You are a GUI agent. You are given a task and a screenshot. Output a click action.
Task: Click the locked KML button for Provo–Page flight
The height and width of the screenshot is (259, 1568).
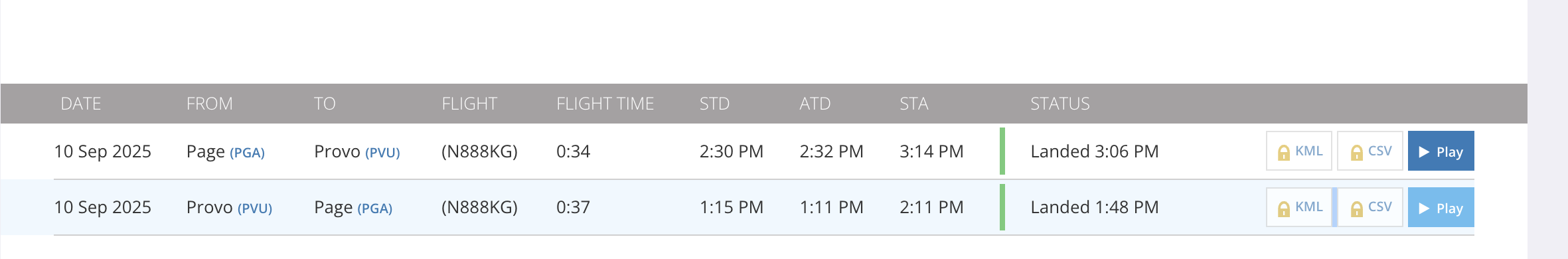pyautogui.click(x=1298, y=207)
